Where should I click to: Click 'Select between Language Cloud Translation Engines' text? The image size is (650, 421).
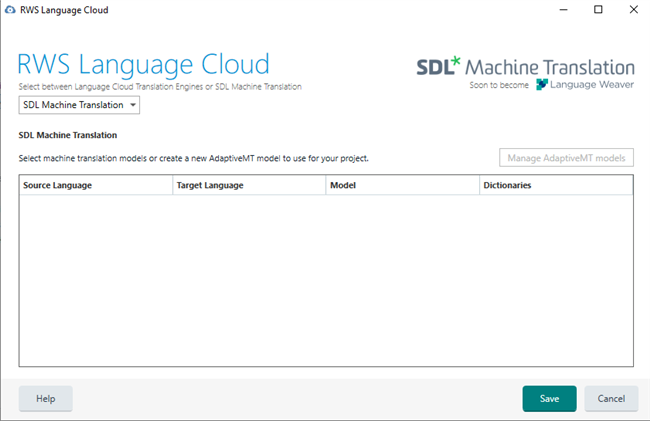pos(160,87)
